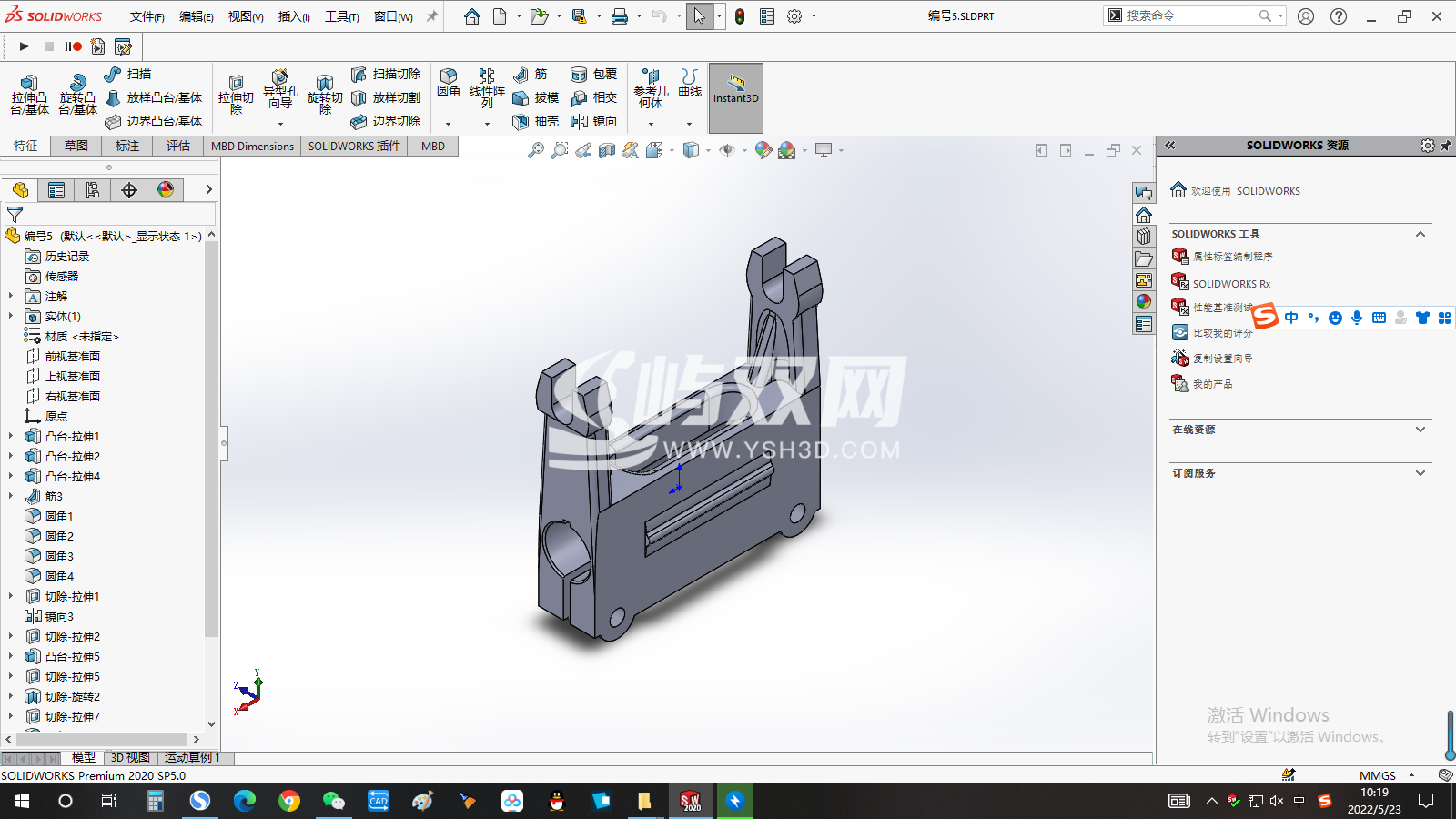Click the 抽壳 shell tool
This screenshot has width=1456, height=819.
click(x=536, y=121)
